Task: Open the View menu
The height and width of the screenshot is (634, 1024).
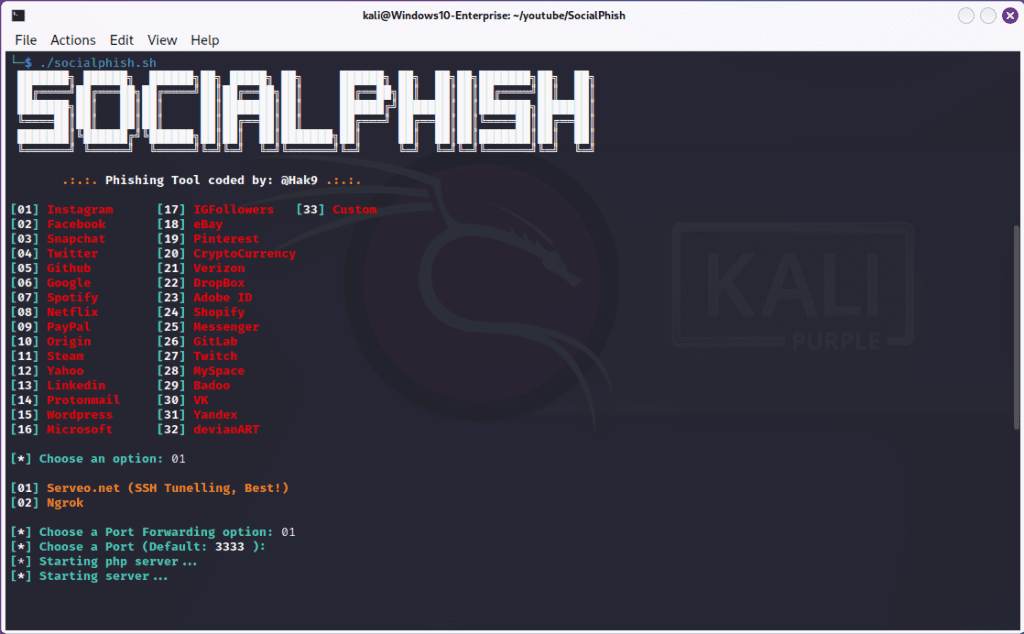Action: pyautogui.click(x=162, y=40)
